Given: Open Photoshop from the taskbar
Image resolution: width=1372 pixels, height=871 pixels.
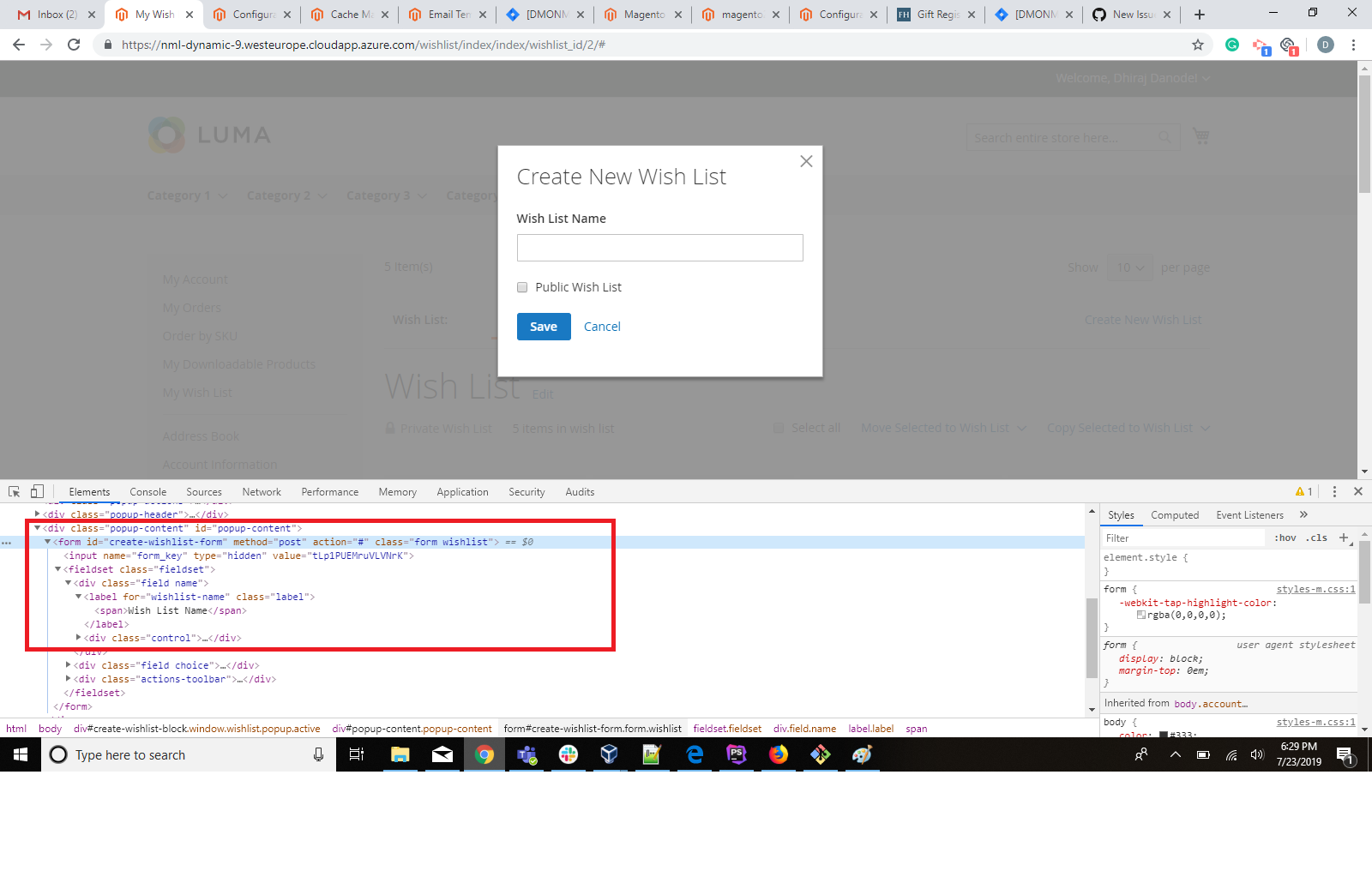Looking at the screenshot, I should point(737,754).
